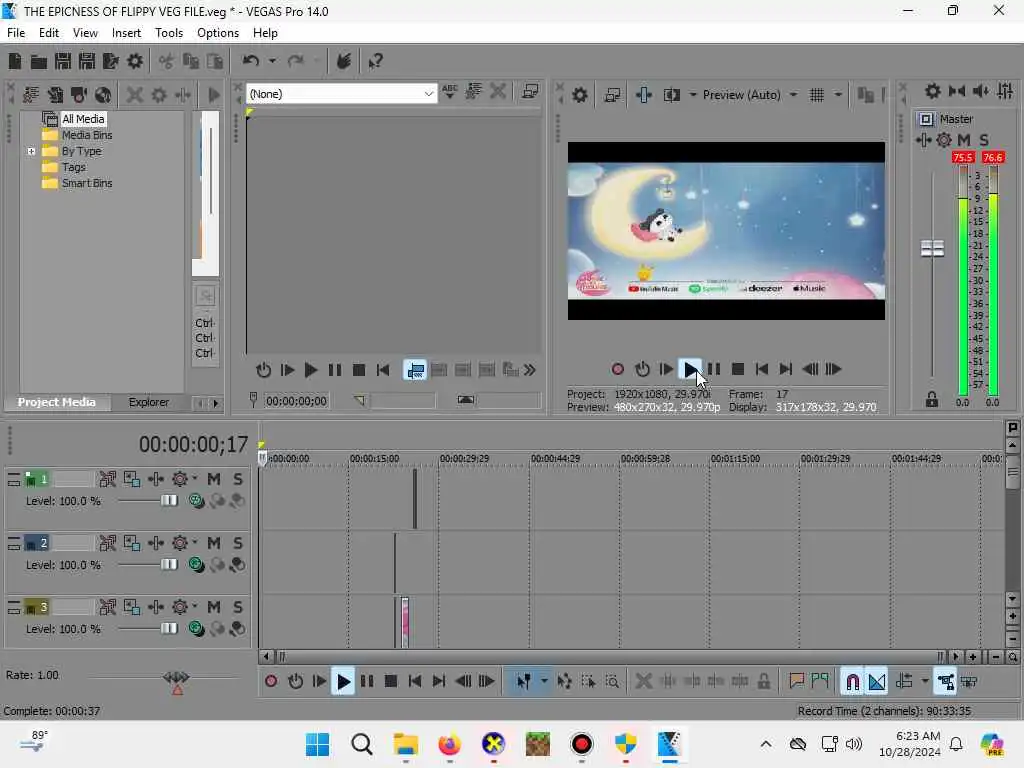Open the File menu
Viewport: 1024px width, 768px height.
click(x=16, y=33)
